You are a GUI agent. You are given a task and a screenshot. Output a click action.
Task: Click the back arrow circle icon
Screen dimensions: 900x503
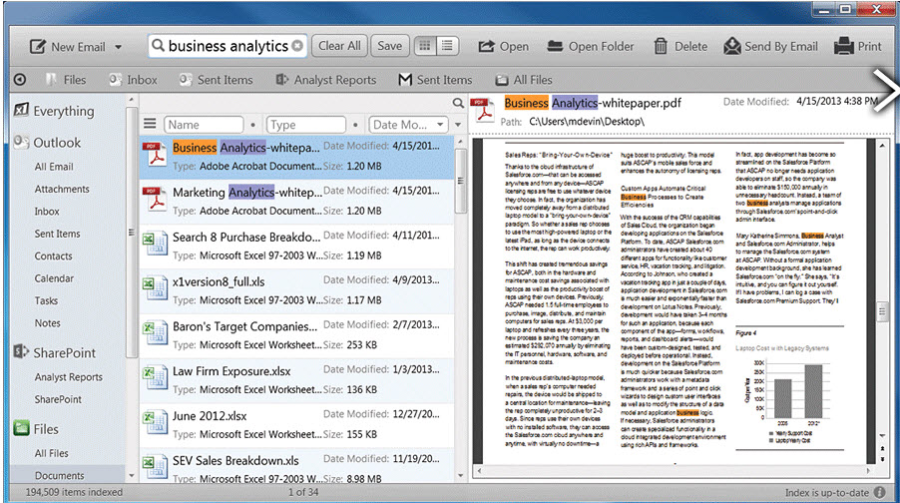[x=20, y=80]
